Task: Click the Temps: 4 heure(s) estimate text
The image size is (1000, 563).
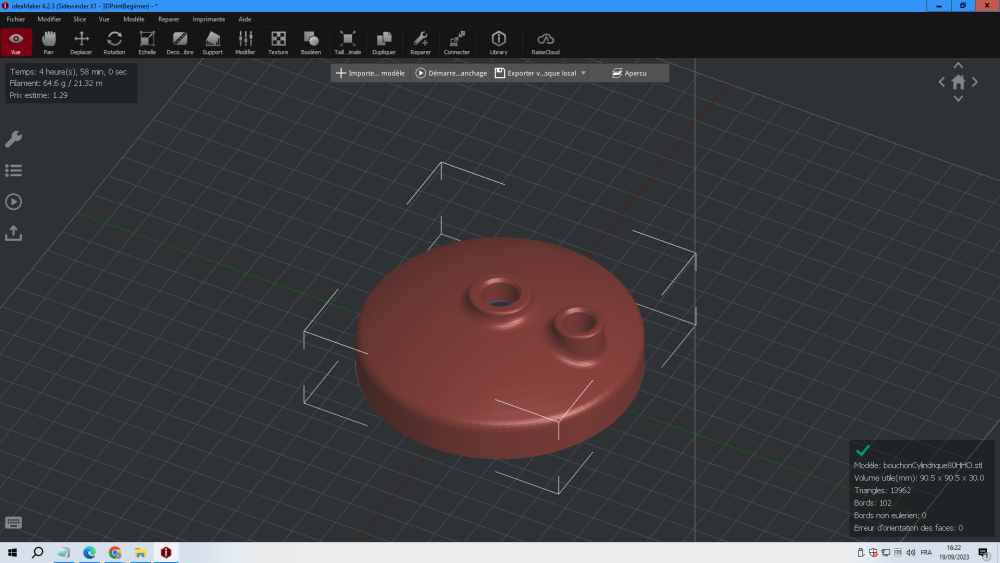Action: (x=68, y=72)
